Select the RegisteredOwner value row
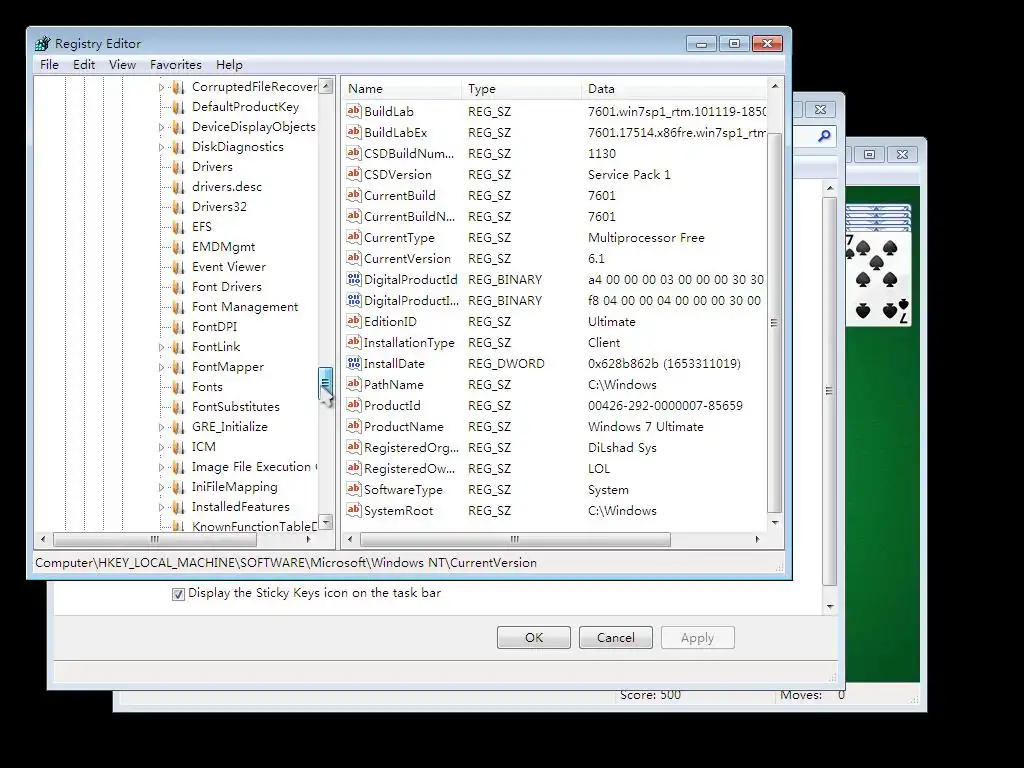 click(x=554, y=468)
